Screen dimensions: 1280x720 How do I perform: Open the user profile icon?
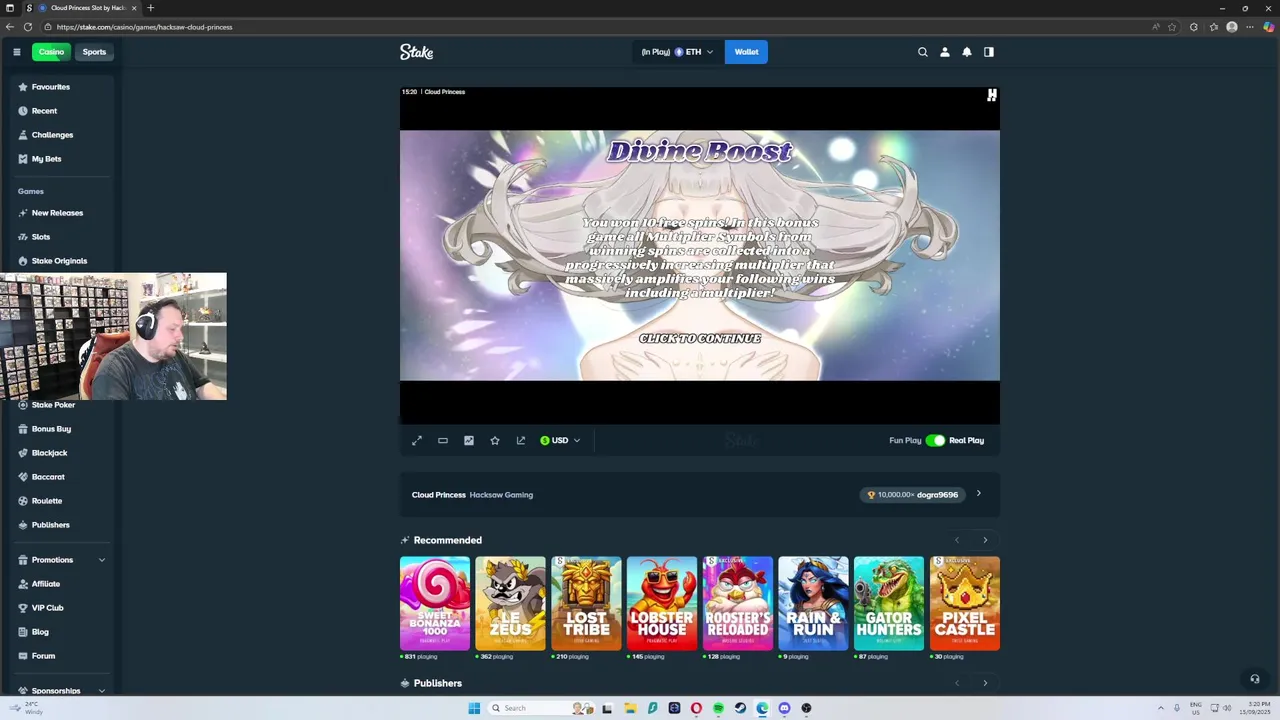click(945, 52)
